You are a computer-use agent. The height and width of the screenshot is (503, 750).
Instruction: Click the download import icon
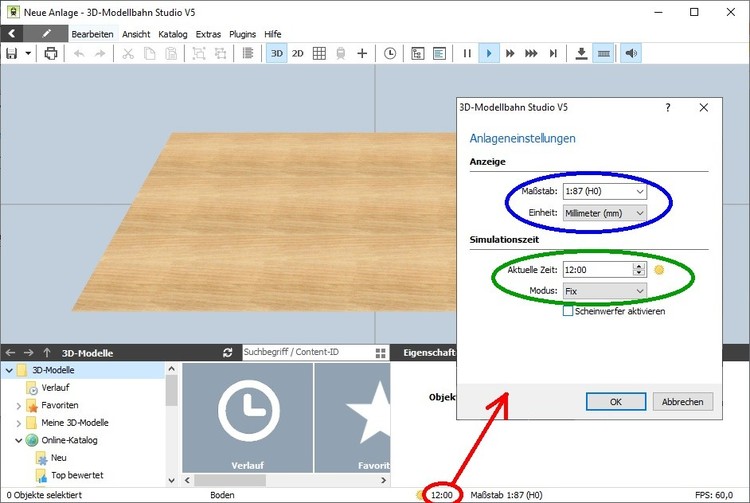pos(581,54)
